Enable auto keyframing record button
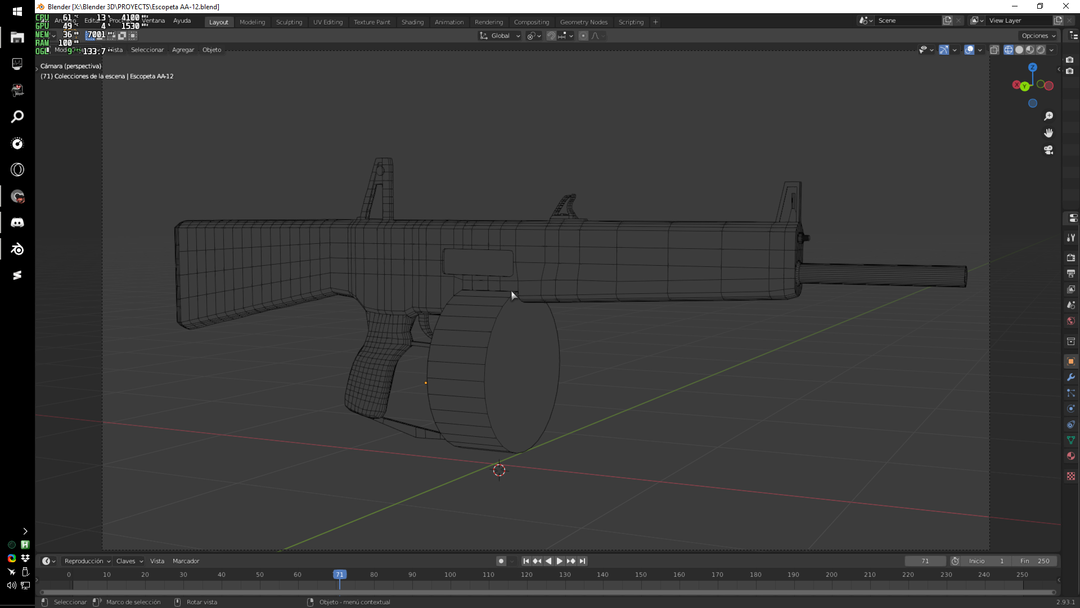Screen dimensions: 1080x608 point(501,561)
